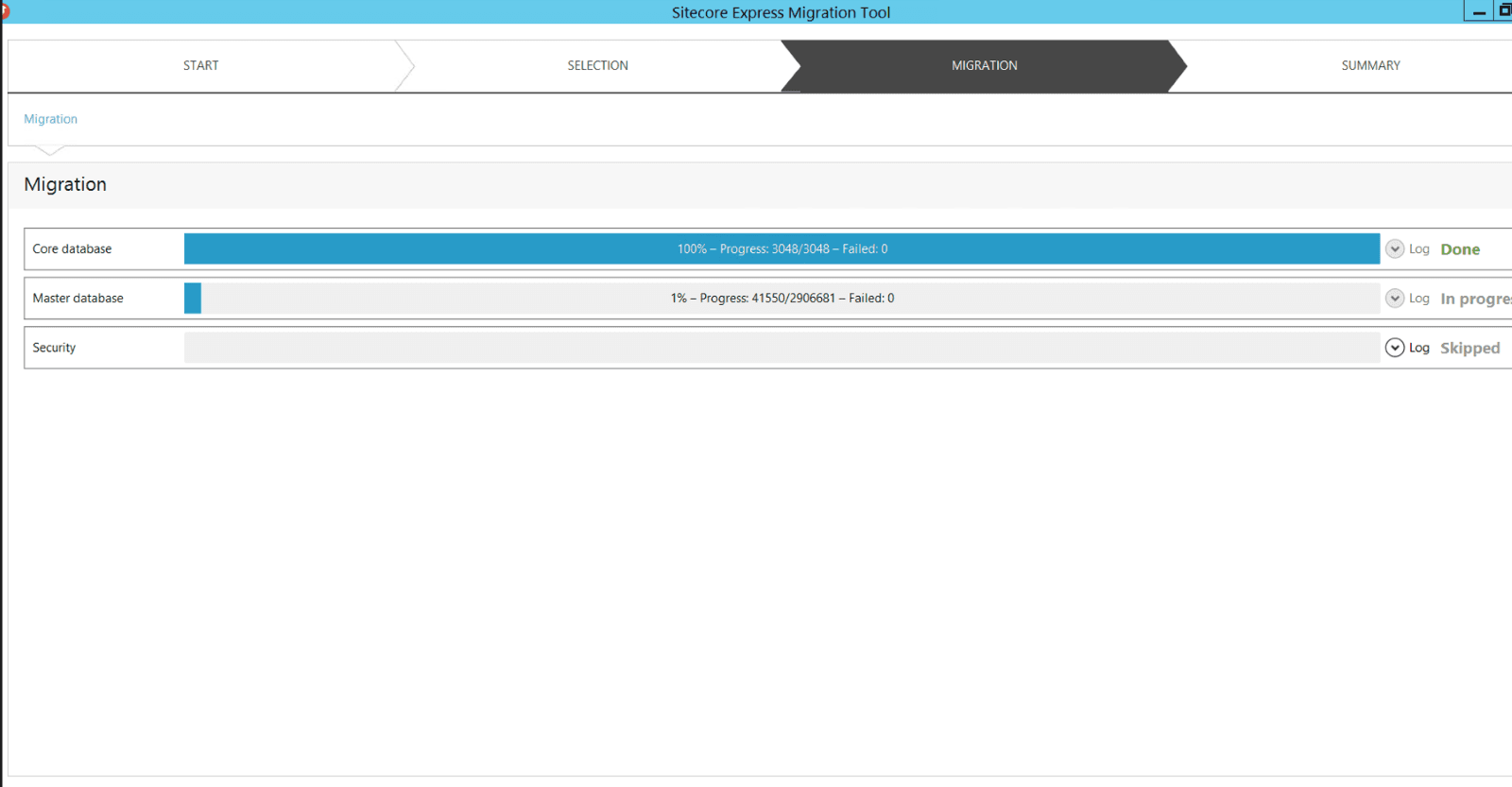The width and height of the screenshot is (1512, 787).
Task: Open the SELECTION wizard step
Action: tap(597, 65)
